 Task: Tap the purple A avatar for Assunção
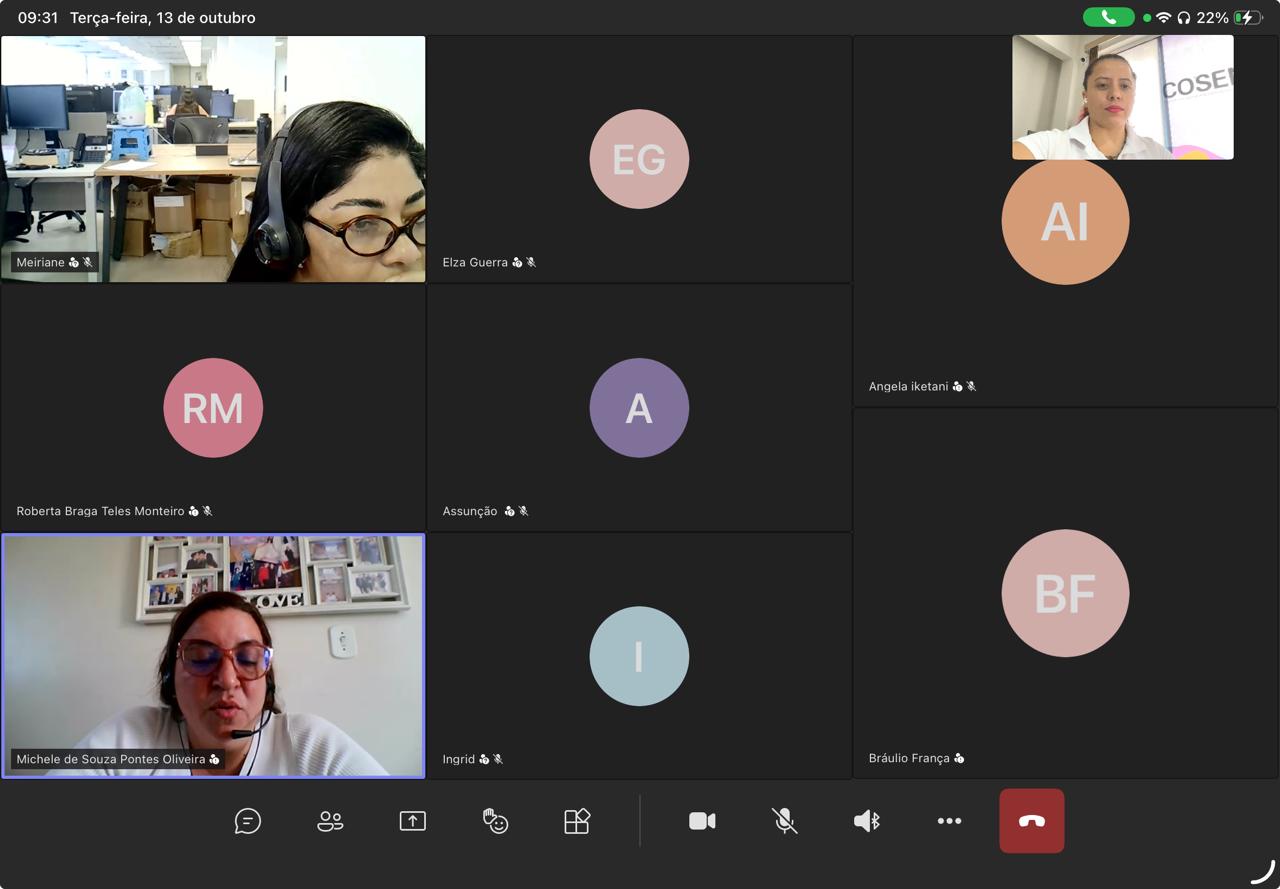pyautogui.click(x=639, y=408)
